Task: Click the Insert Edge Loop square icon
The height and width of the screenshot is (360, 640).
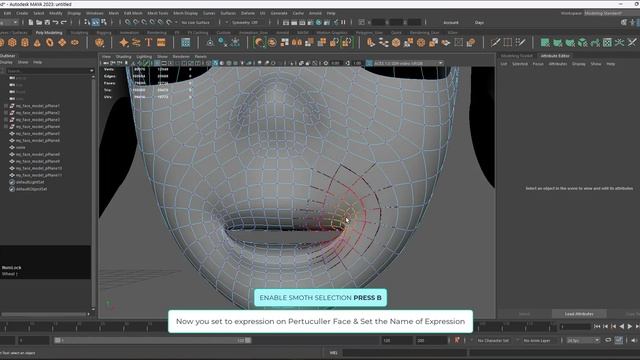Action: (508, 42)
